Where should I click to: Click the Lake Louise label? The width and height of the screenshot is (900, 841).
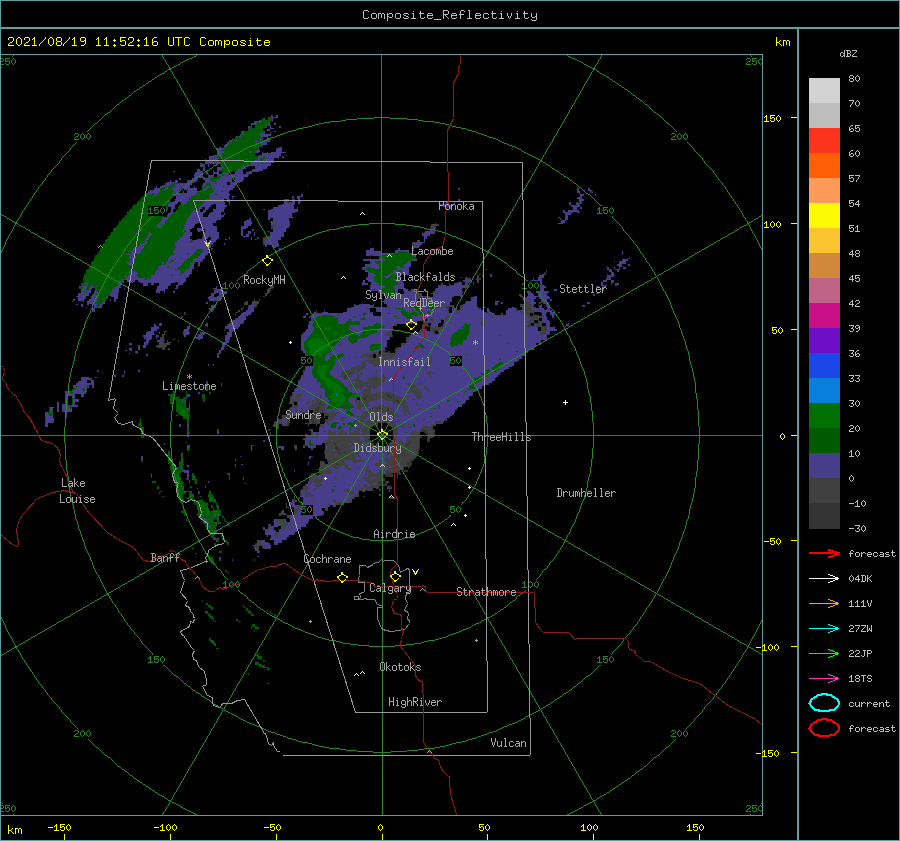pyautogui.click(x=77, y=491)
